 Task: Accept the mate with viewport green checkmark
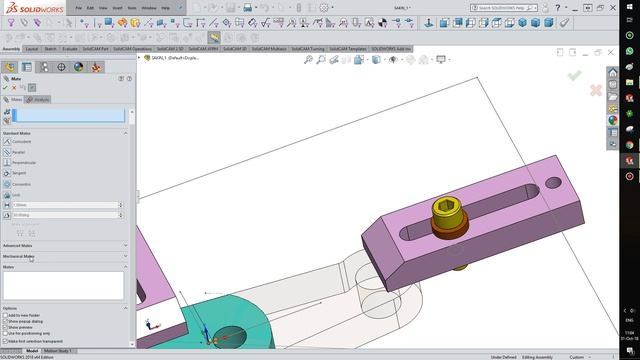pos(574,75)
